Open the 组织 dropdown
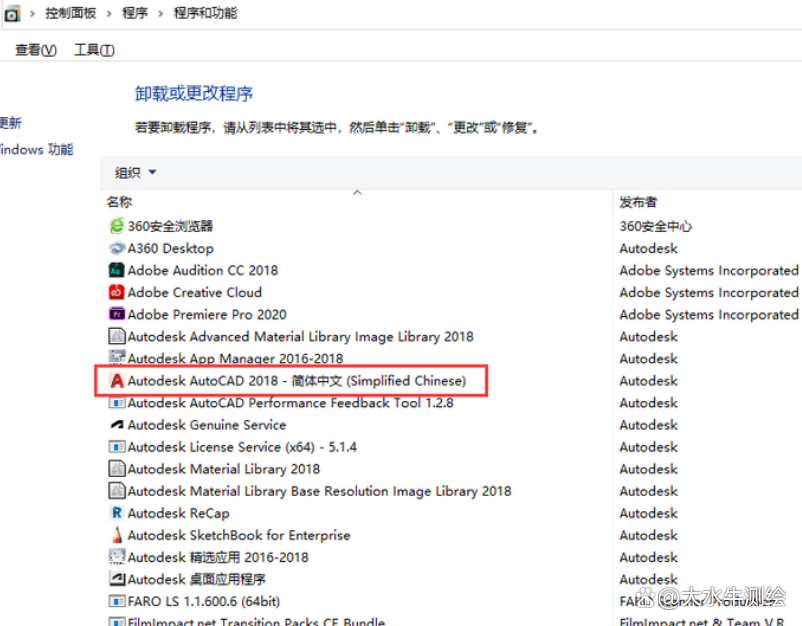The image size is (802, 626). pos(135,173)
